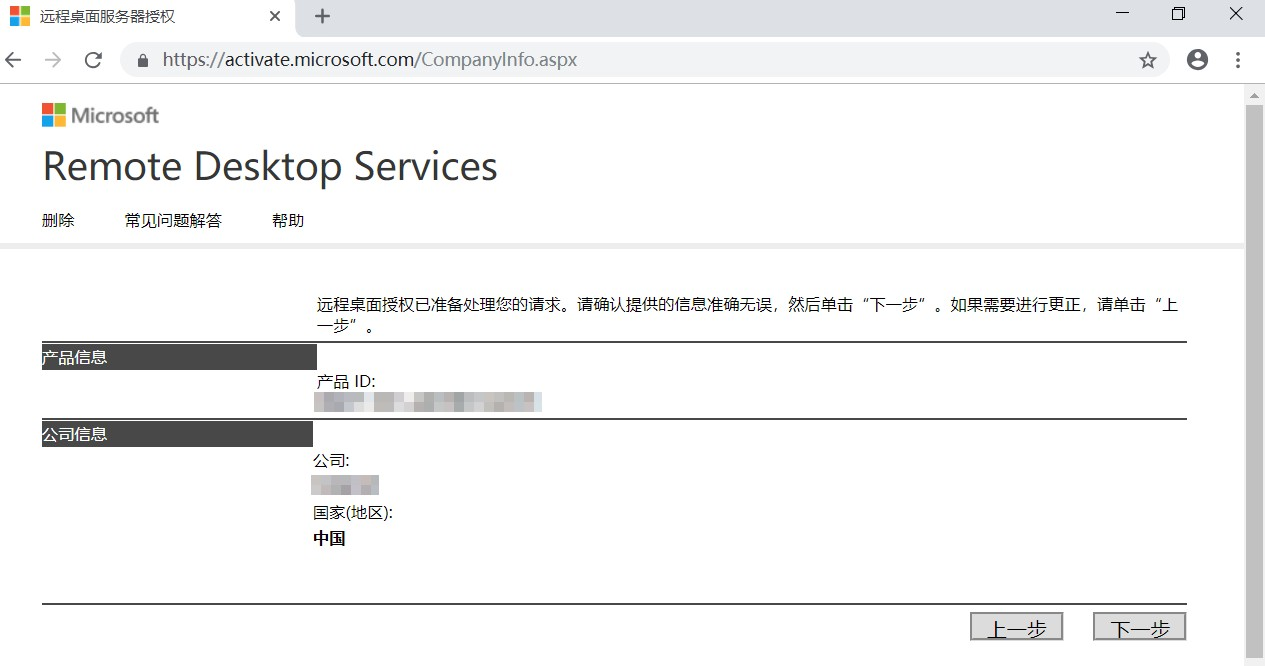Viewport: 1265px width, 666px height.
Task: Minimize the browser window
Action: (1123, 14)
